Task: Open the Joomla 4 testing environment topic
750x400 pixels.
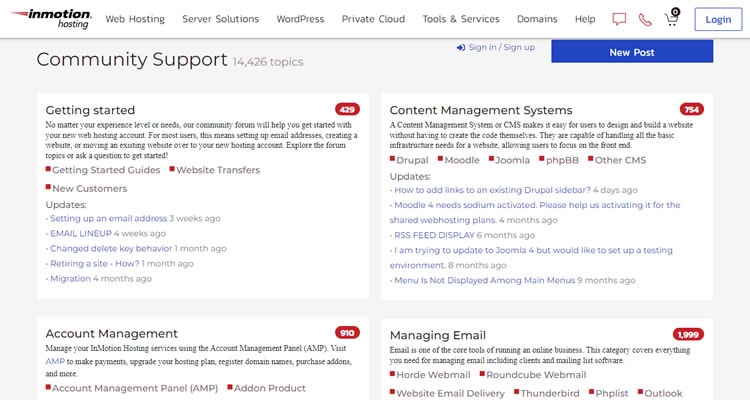Action: tap(531, 257)
